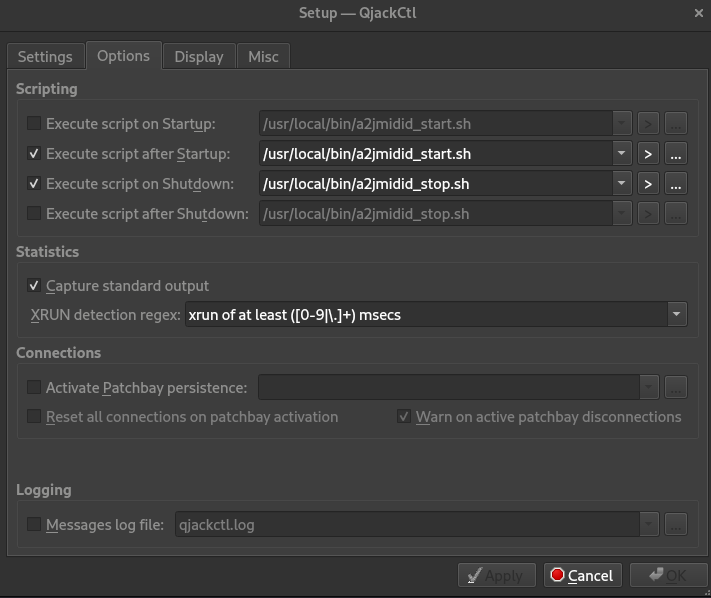711x598 pixels.
Task: Enable Execute script on Startup checkbox
Action: click(x=35, y=124)
